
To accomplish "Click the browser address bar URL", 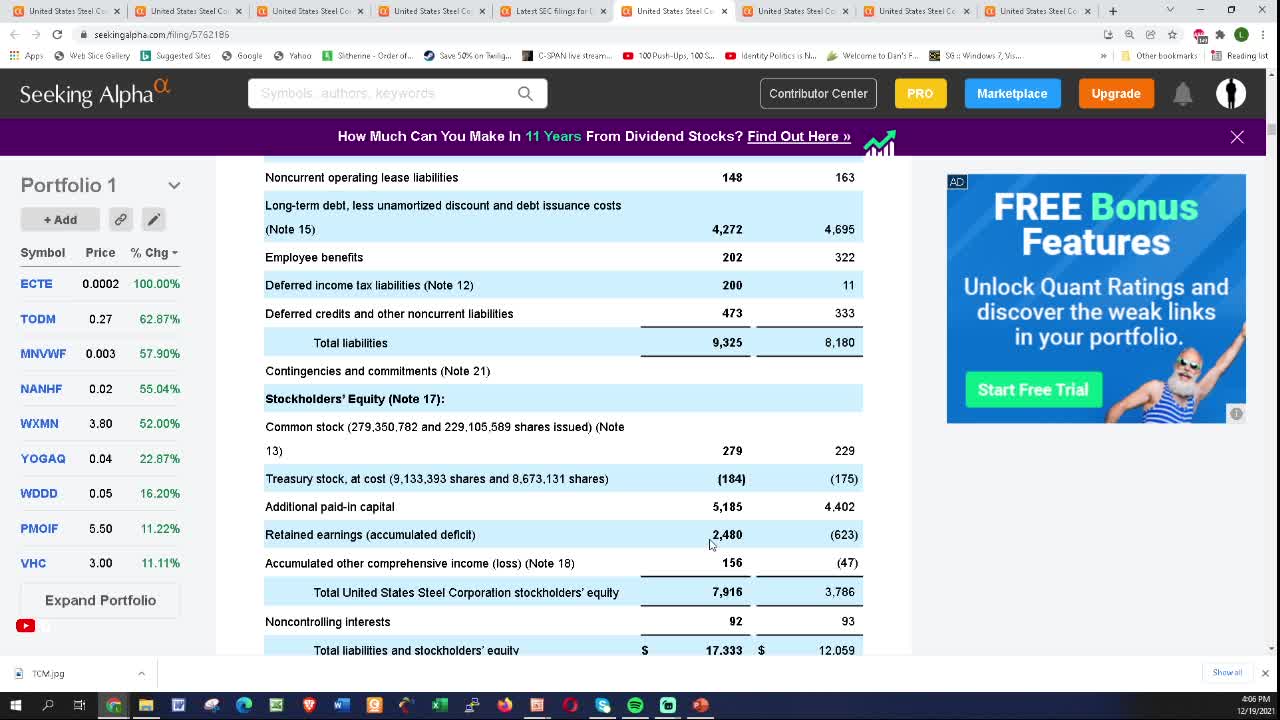I will [162, 34].
